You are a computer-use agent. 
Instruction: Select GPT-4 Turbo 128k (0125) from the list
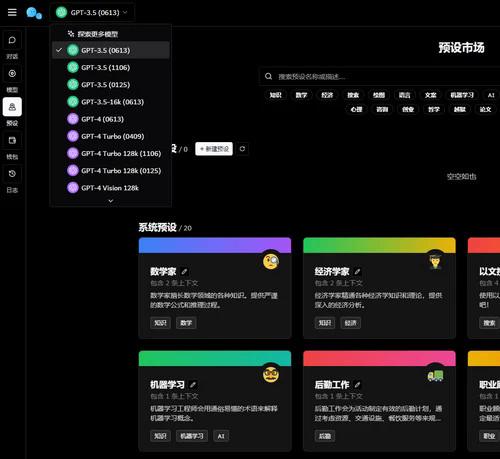111,171
